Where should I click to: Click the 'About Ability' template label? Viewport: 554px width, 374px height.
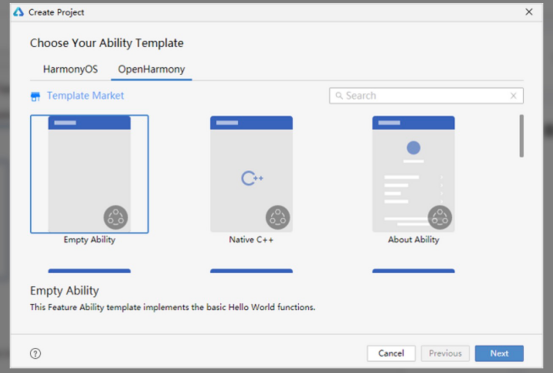click(x=413, y=240)
